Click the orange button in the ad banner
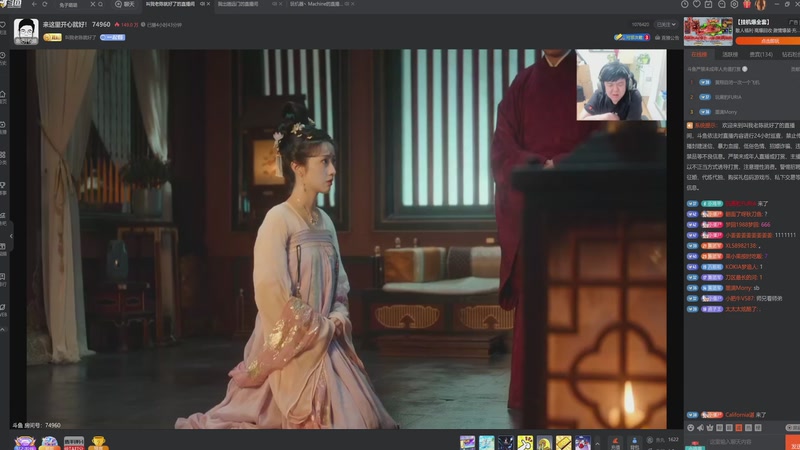Image resolution: width=800 pixels, height=450 pixels. 768,41
